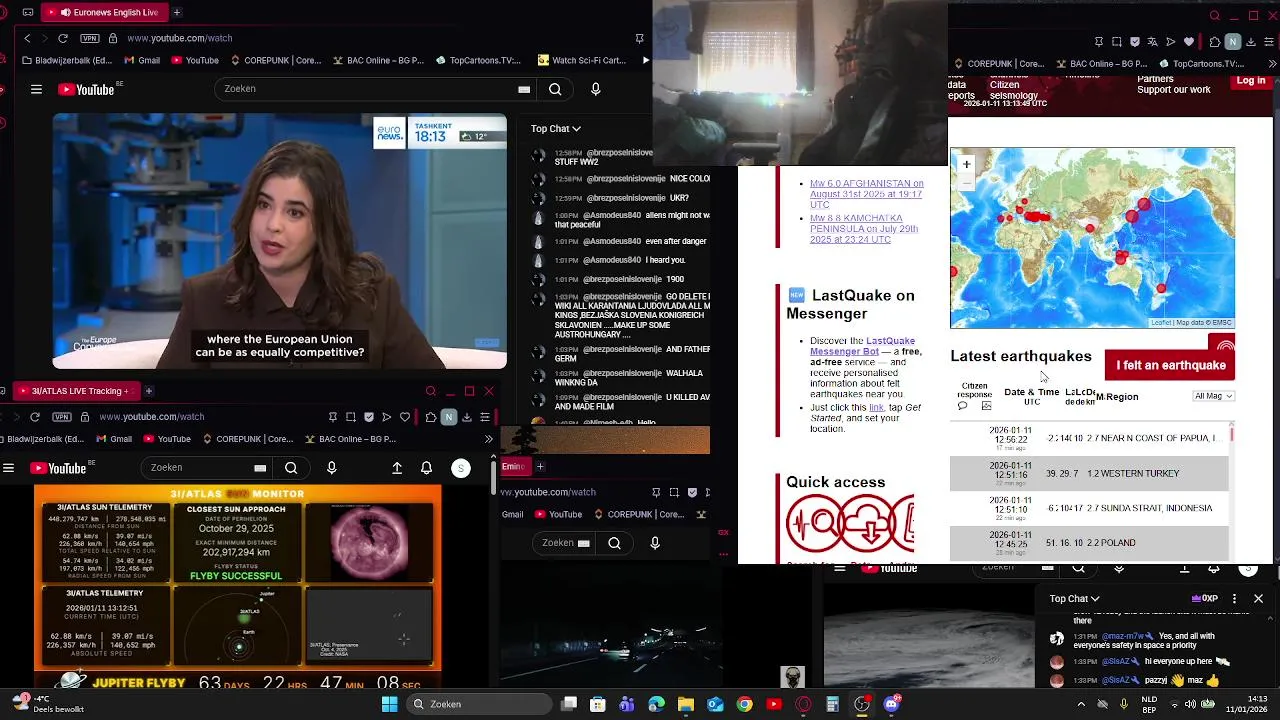
Task: Click search magnifier in Euronews YouTube window
Action: [x=555, y=89]
